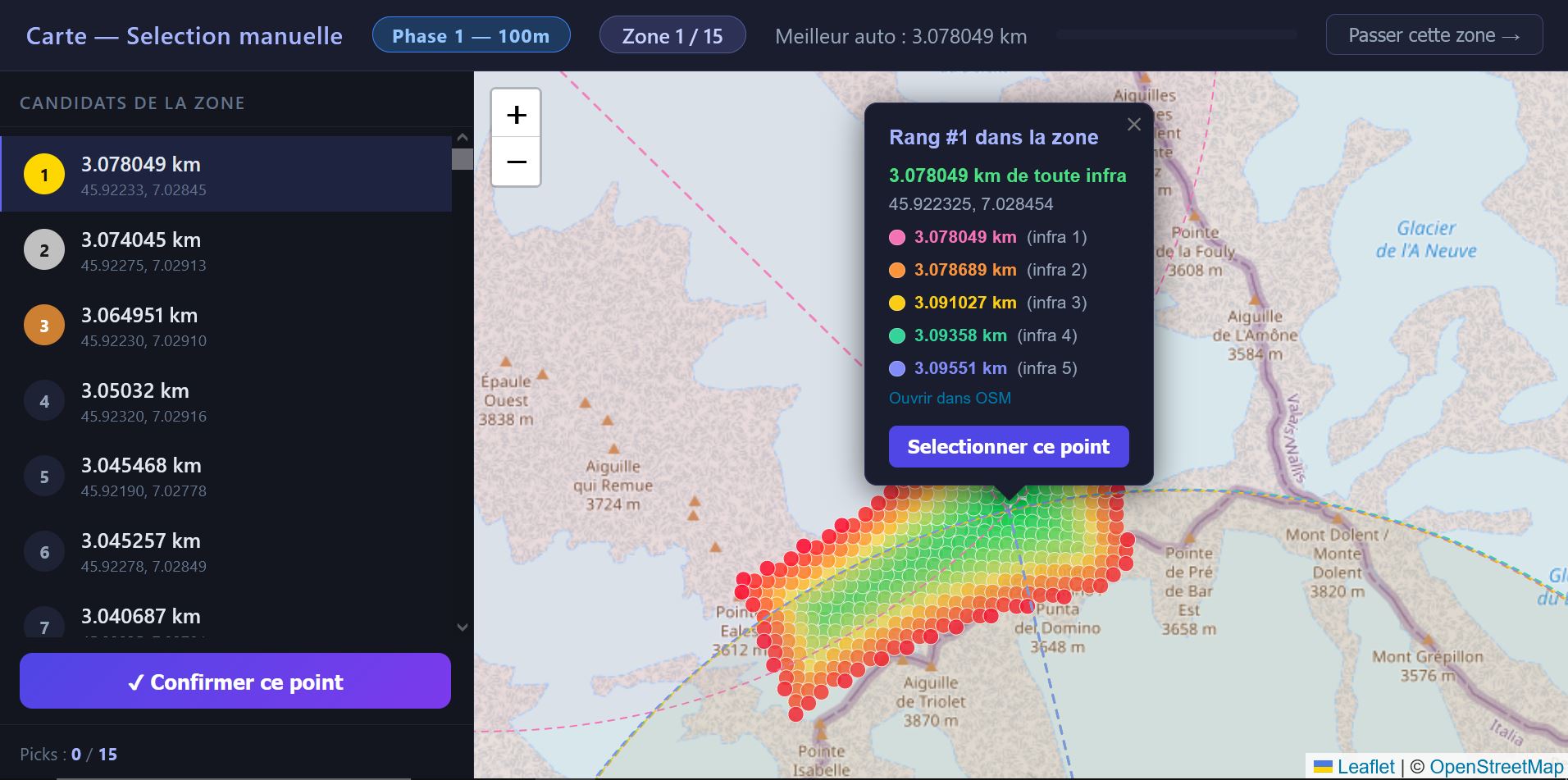Zoom out on the map
1568x780 pixels.
(516, 162)
